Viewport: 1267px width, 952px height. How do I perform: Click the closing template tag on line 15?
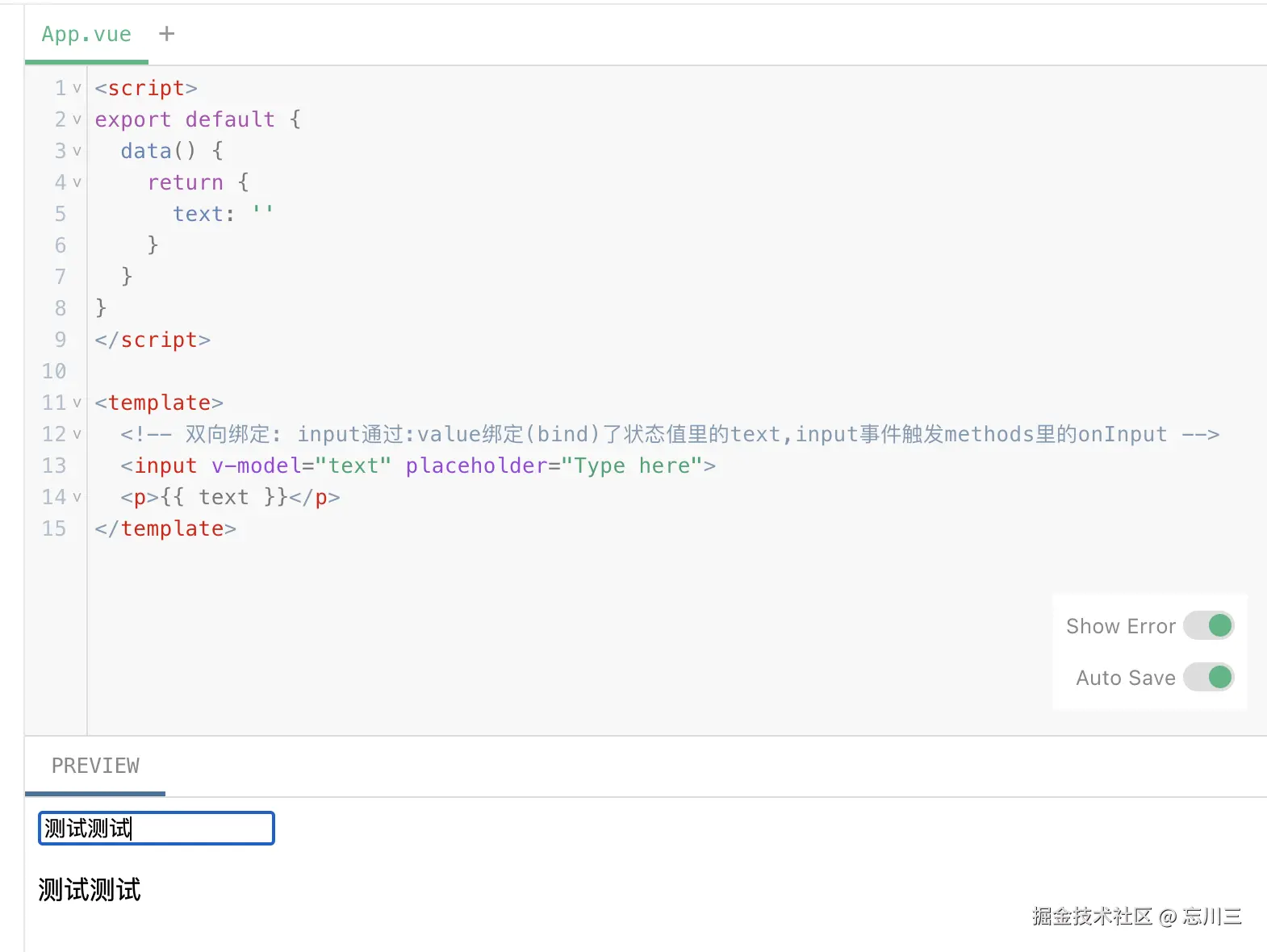(x=165, y=529)
